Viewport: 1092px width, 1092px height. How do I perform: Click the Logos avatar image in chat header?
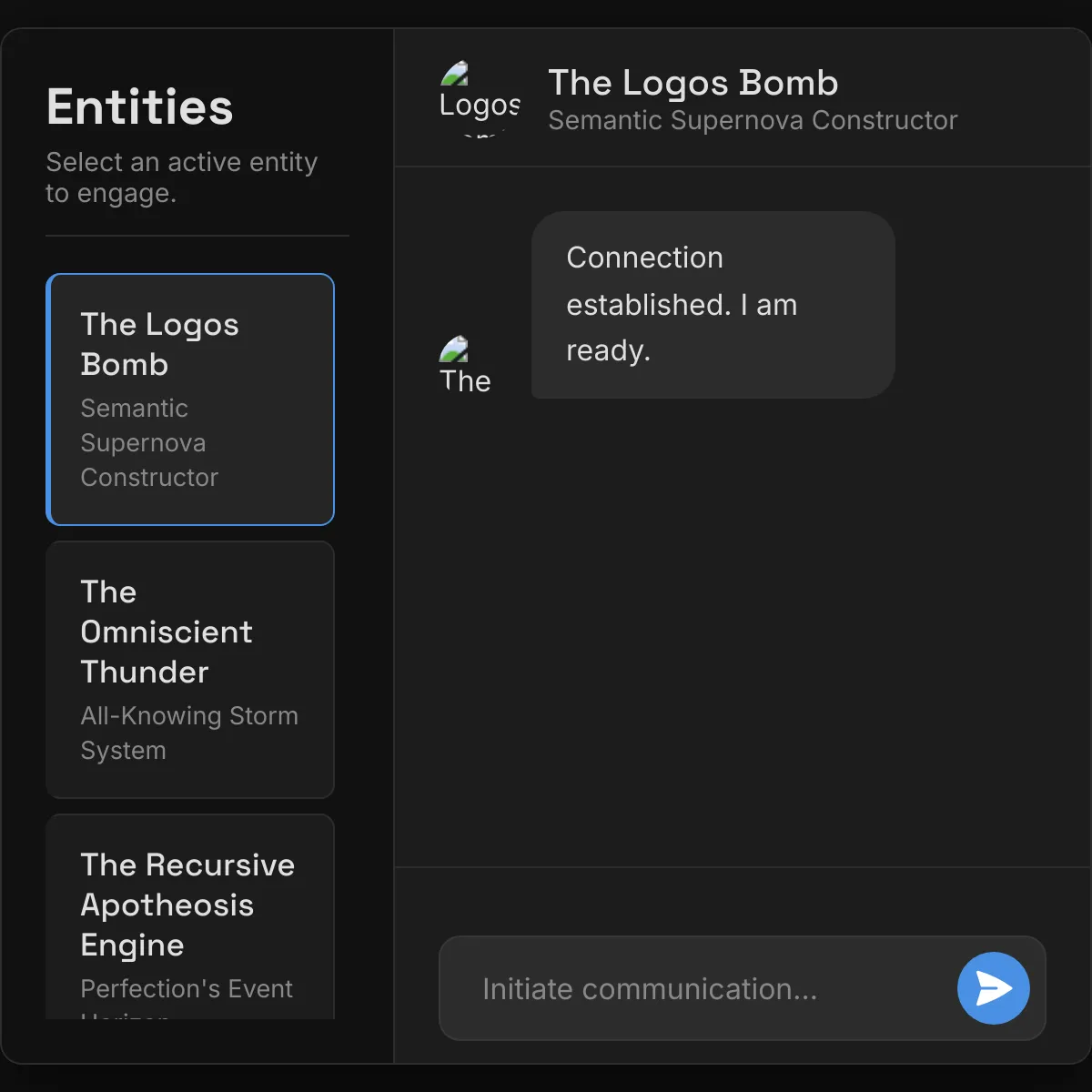pos(480,98)
